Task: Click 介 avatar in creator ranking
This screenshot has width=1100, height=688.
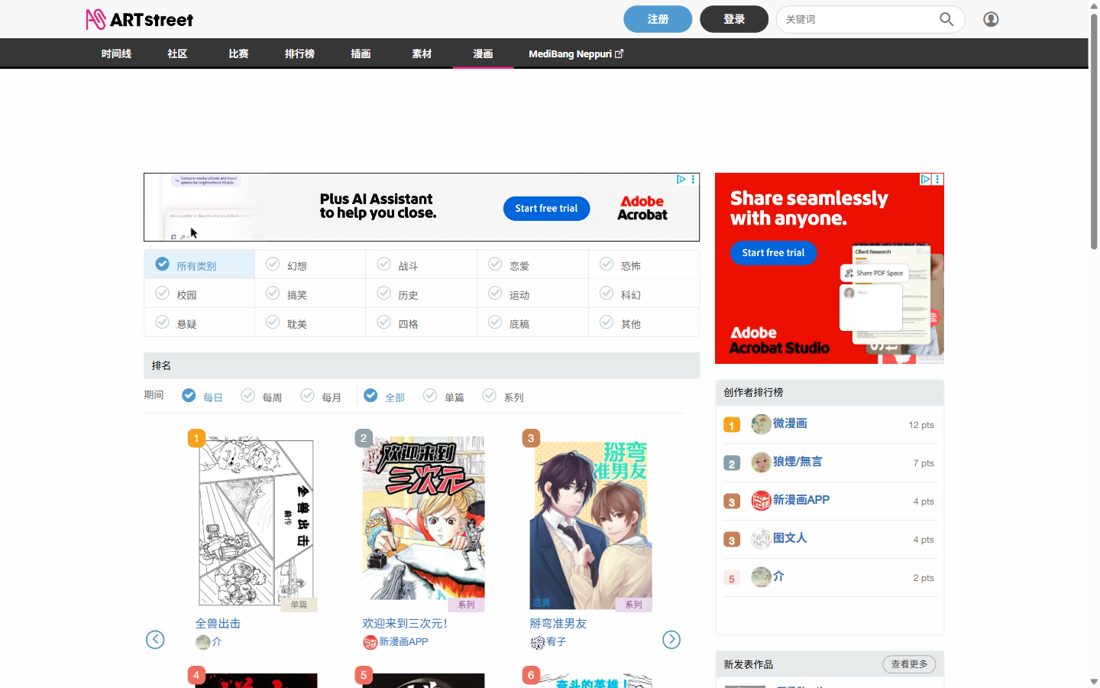Action: [760, 577]
